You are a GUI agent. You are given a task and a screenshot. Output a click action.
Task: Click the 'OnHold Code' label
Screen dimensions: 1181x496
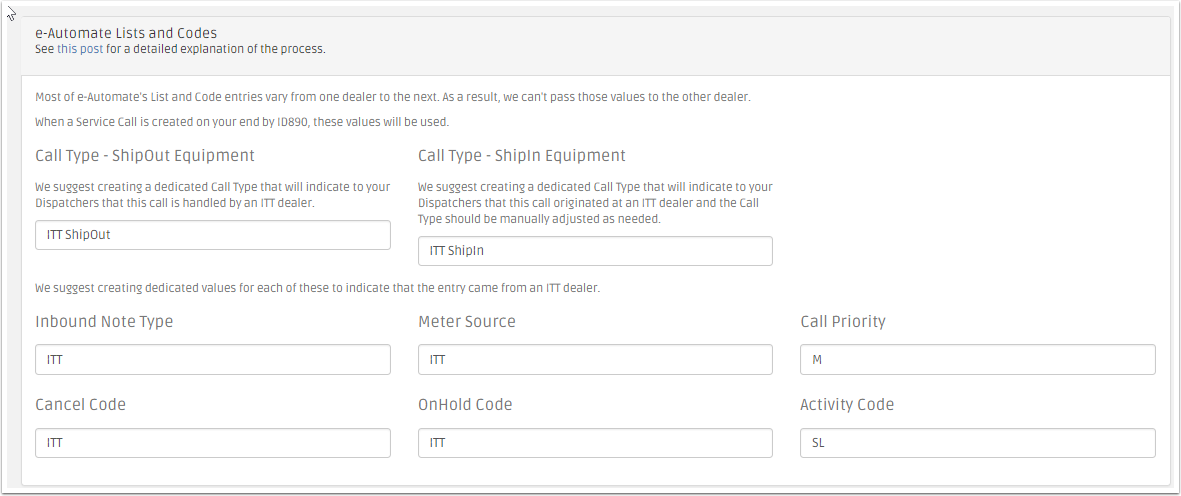(x=465, y=404)
